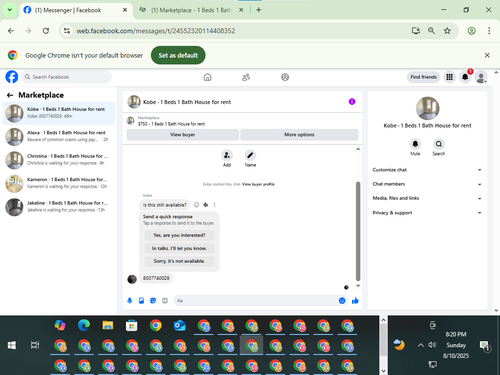Image resolution: width=500 pixels, height=375 pixels.
Task: Mute the chat using the bell icon
Action: [415, 144]
